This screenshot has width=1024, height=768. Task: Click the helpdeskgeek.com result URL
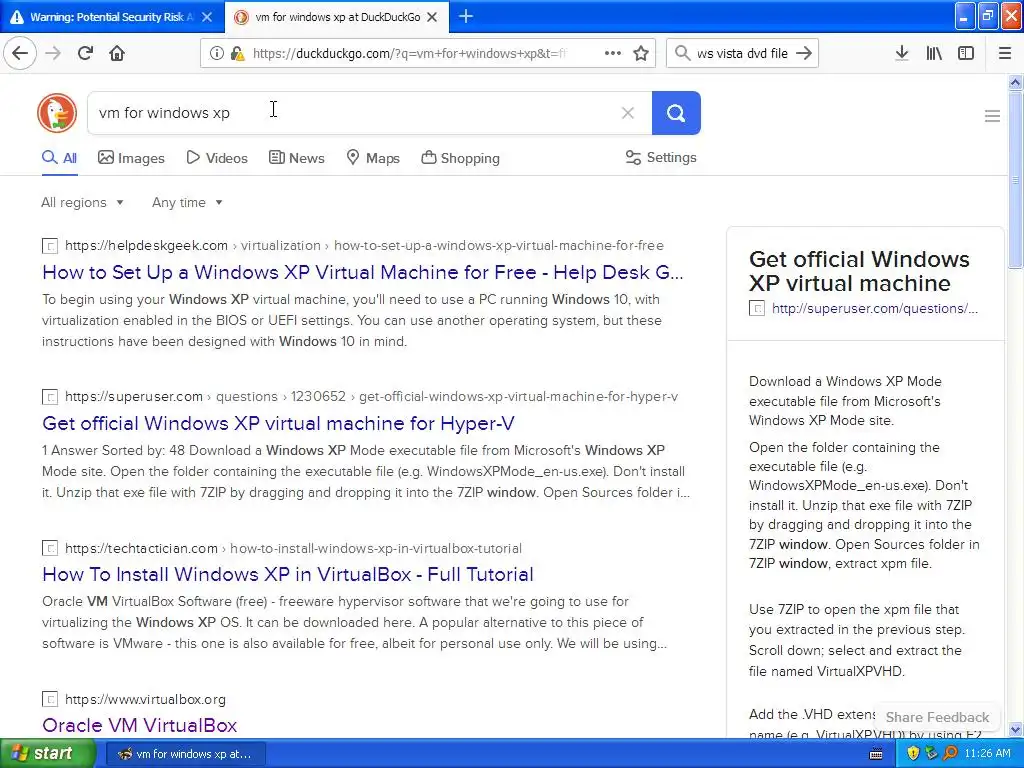pyautogui.click(x=364, y=246)
